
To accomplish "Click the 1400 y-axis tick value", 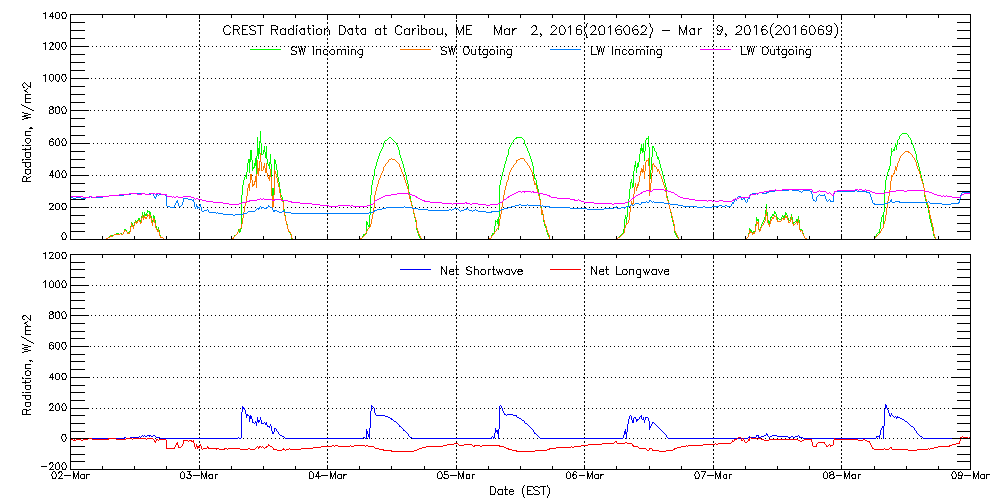I will [x=54, y=17].
